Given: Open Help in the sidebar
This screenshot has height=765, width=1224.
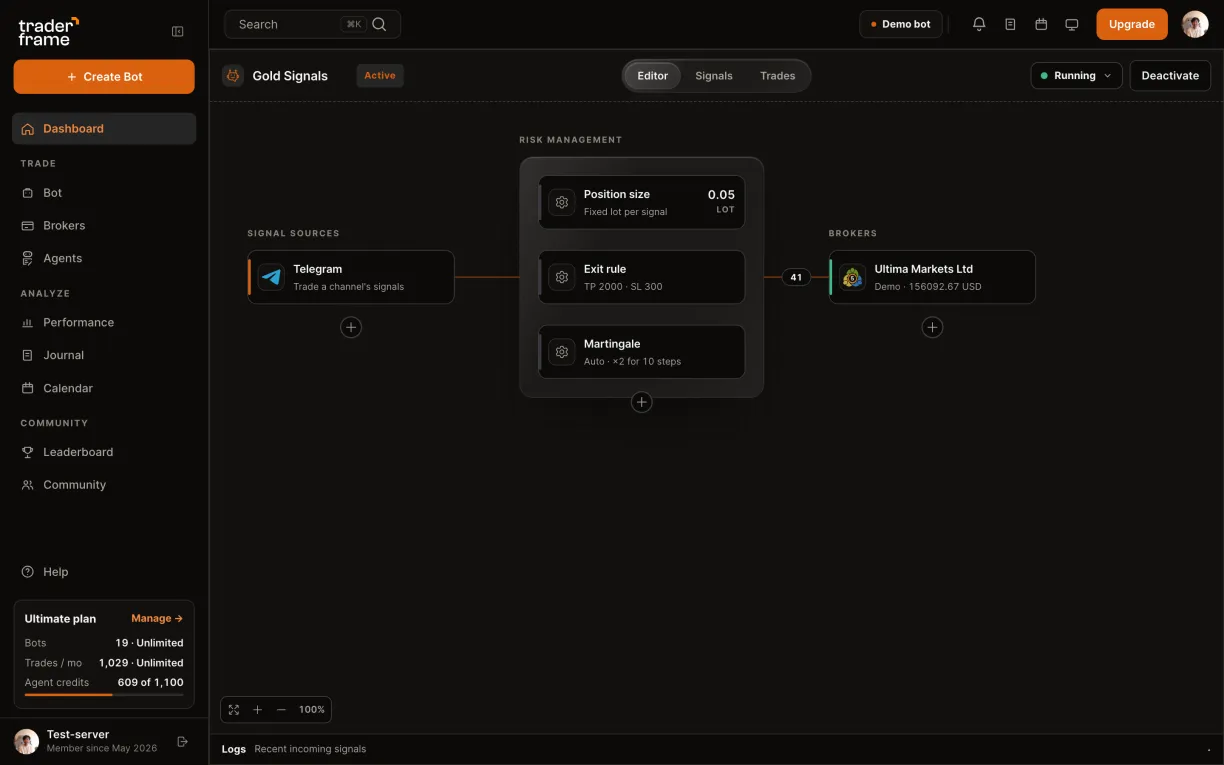Looking at the screenshot, I should (x=104, y=572).
